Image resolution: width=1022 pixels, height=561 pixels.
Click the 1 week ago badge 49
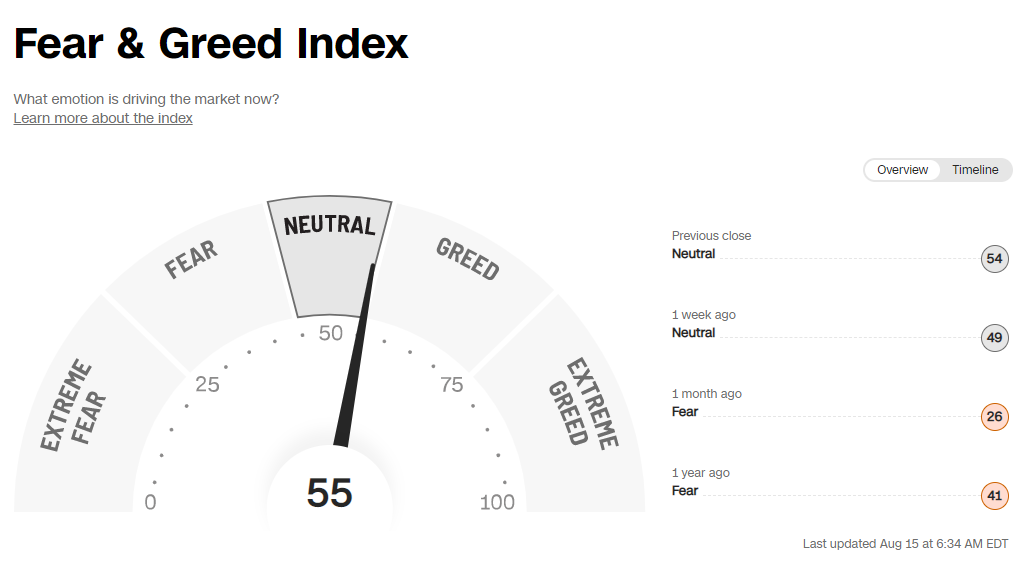[x=994, y=338]
